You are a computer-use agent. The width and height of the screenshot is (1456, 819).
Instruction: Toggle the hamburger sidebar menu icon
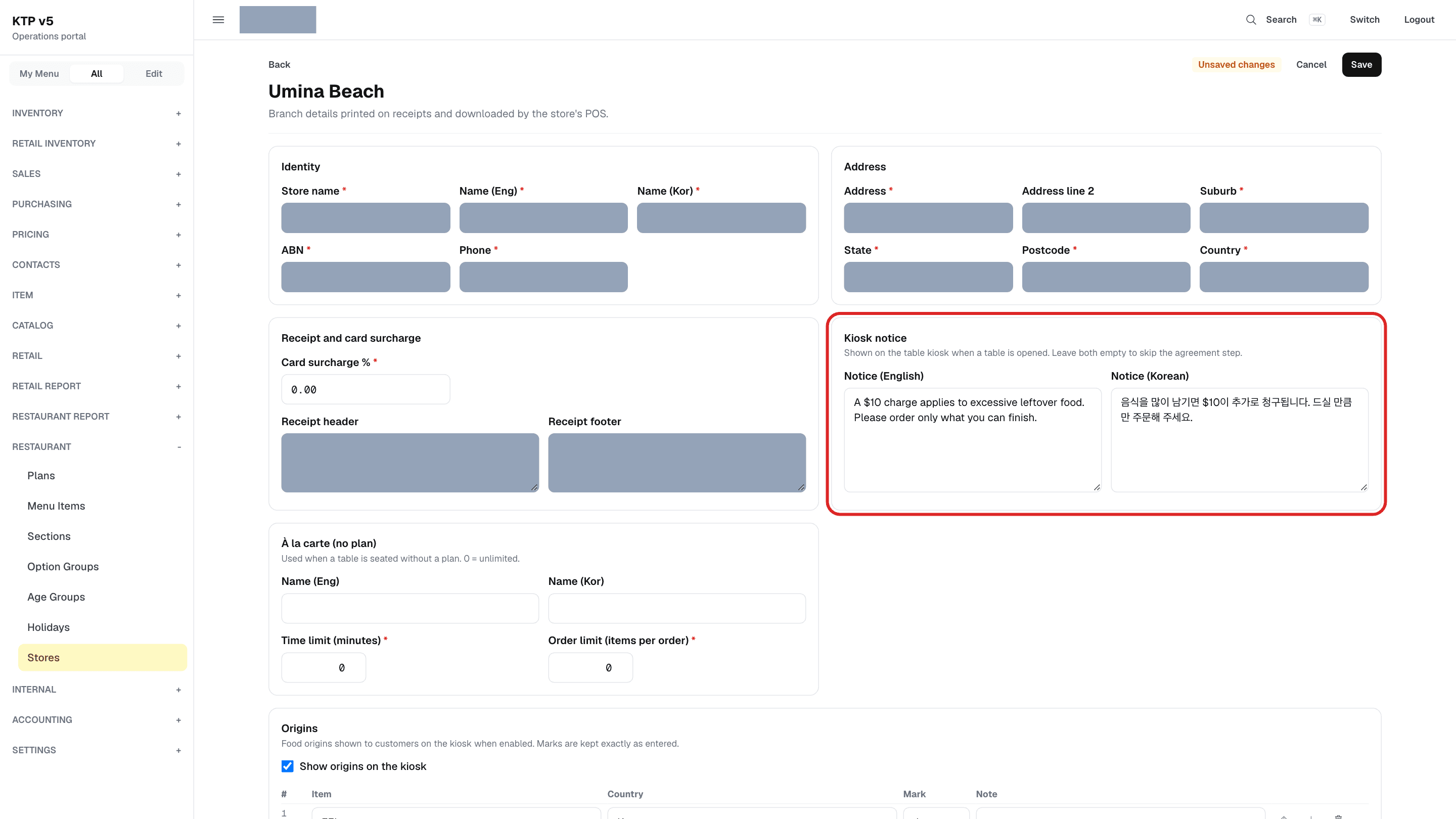pyautogui.click(x=218, y=20)
